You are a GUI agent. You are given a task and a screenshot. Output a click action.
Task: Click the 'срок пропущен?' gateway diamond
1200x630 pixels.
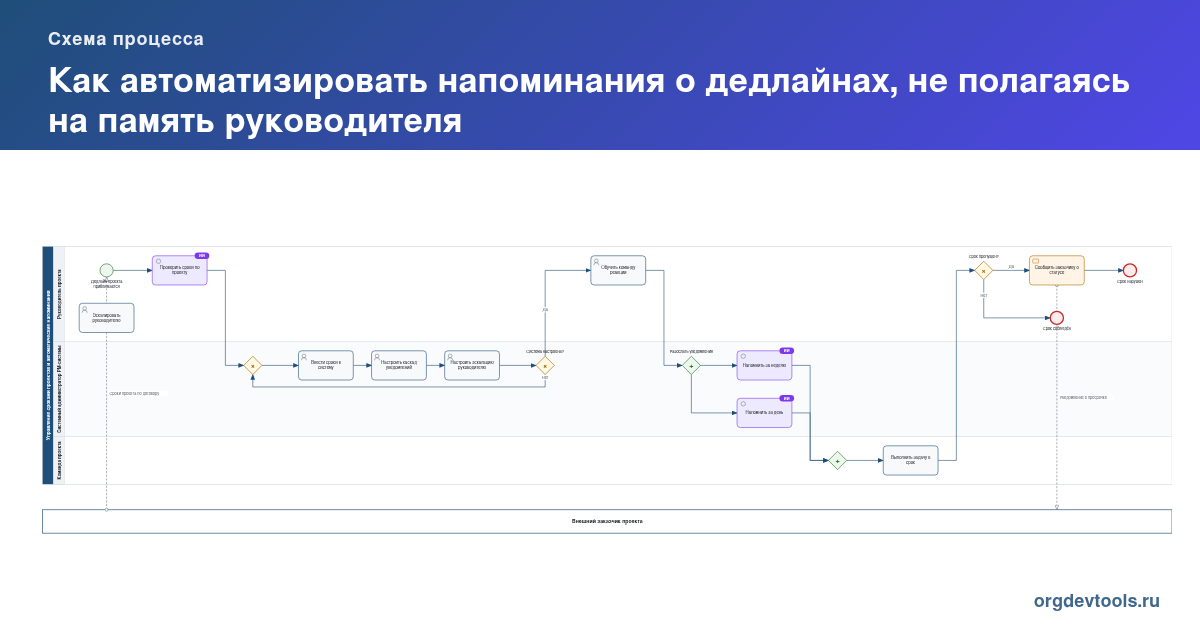click(984, 270)
